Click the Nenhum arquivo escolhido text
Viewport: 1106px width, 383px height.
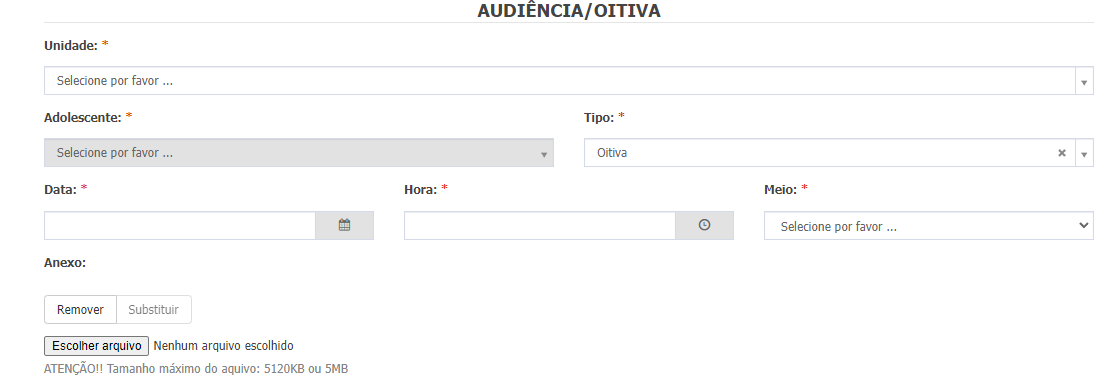tap(223, 346)
